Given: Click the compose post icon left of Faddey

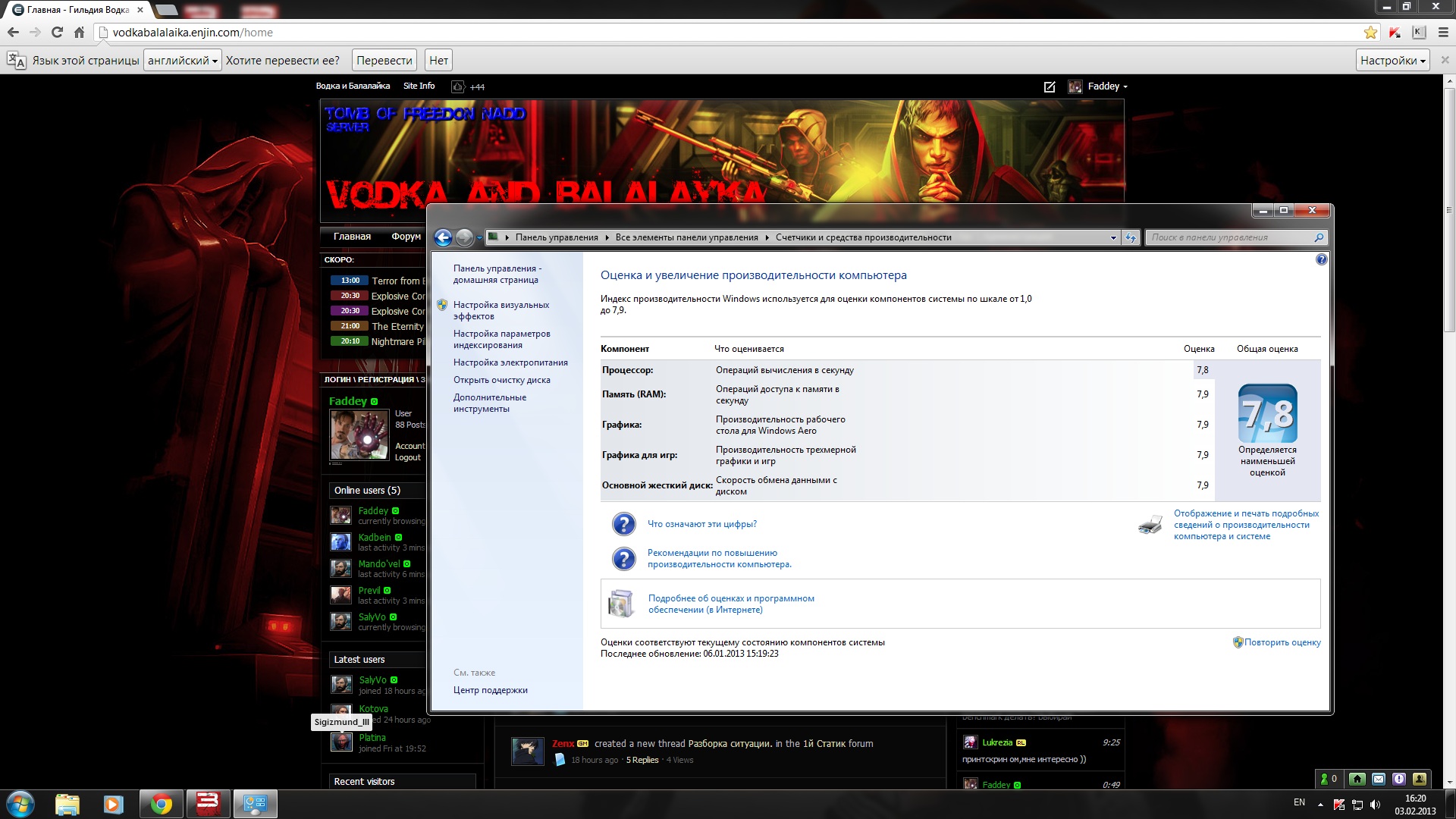Looking at the screenshot, I should [1050, 86].
